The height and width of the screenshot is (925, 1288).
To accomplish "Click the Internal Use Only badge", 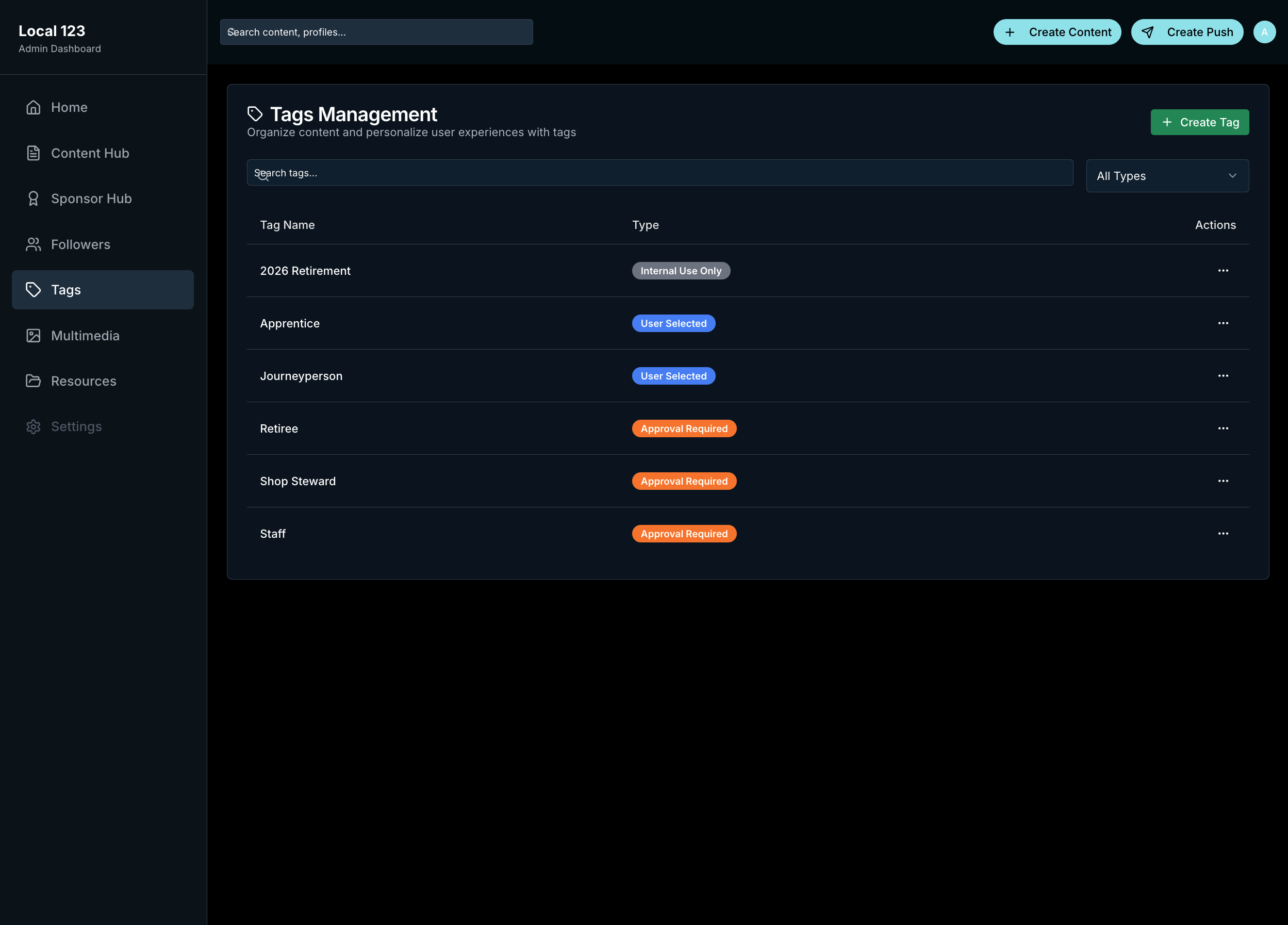I will pyautogui.click(x=681, y=271).
